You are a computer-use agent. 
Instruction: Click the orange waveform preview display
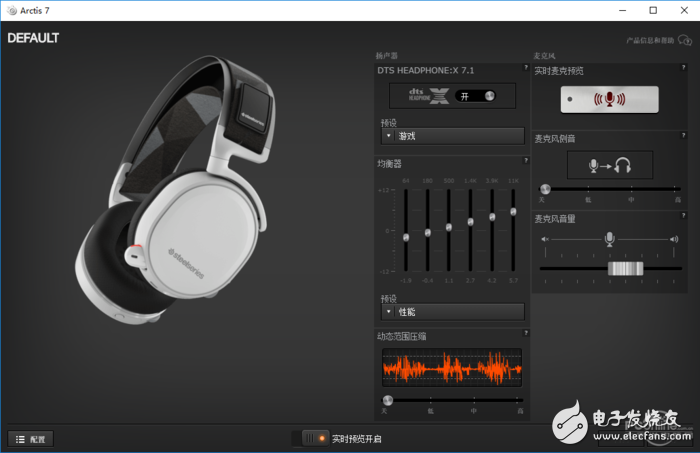pyautogui.click(x=452, y=368)
